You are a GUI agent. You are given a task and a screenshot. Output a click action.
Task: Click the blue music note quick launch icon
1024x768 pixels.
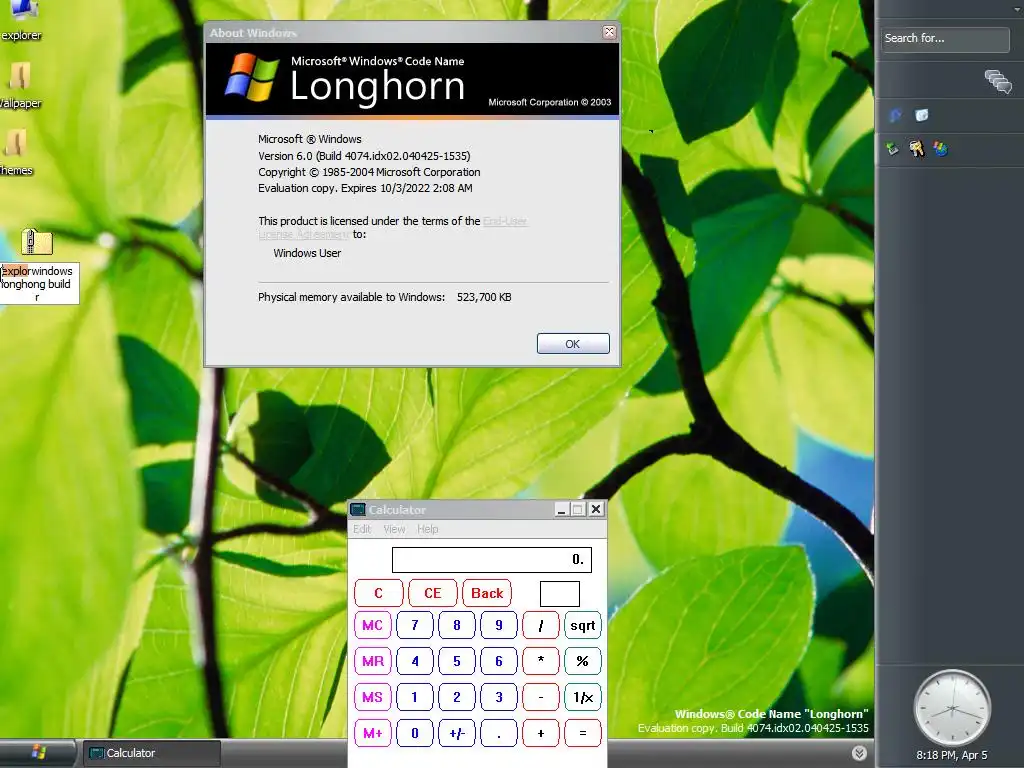pos(895,116)
